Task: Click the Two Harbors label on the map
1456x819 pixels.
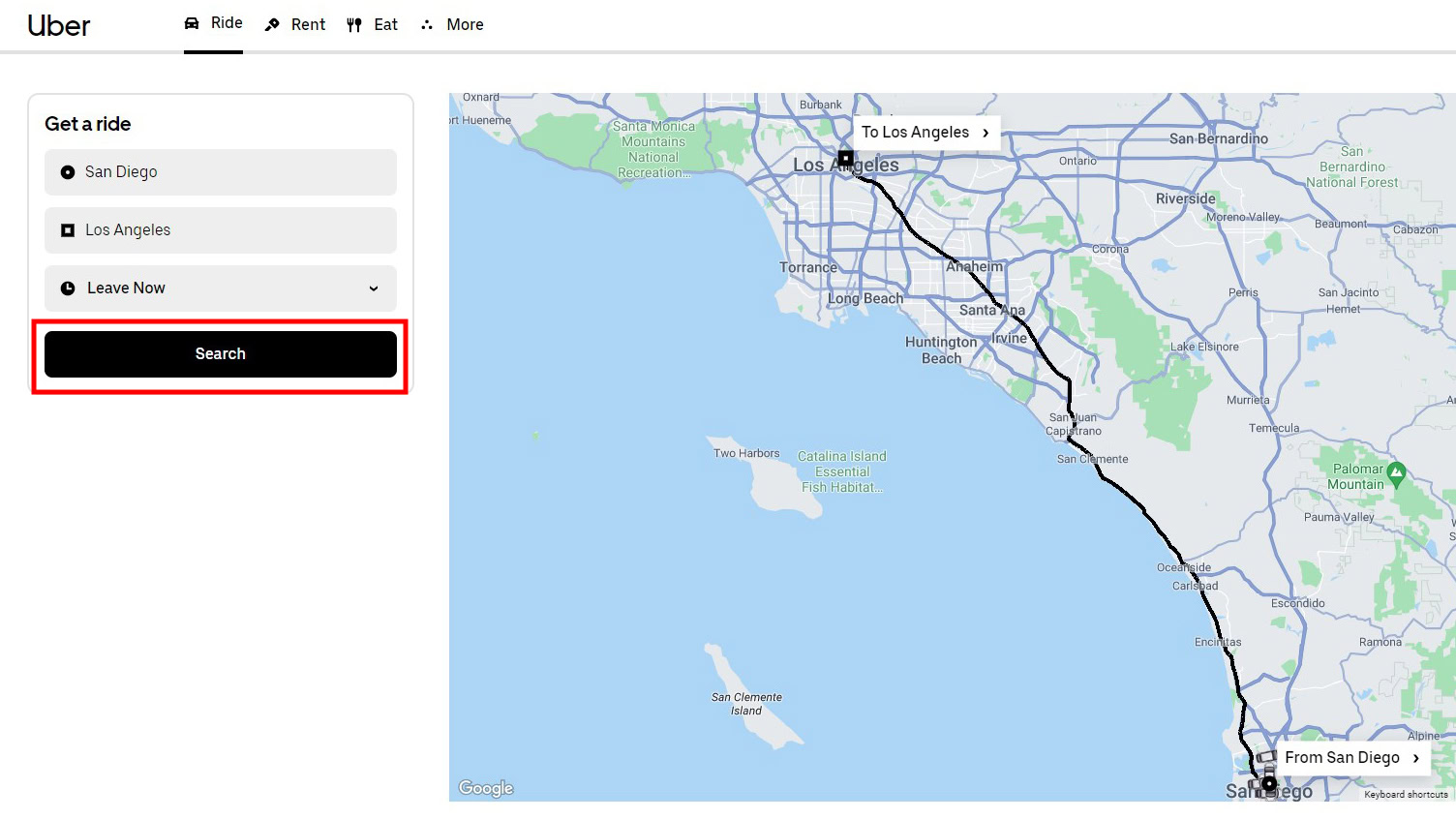Action: (746, 453)
